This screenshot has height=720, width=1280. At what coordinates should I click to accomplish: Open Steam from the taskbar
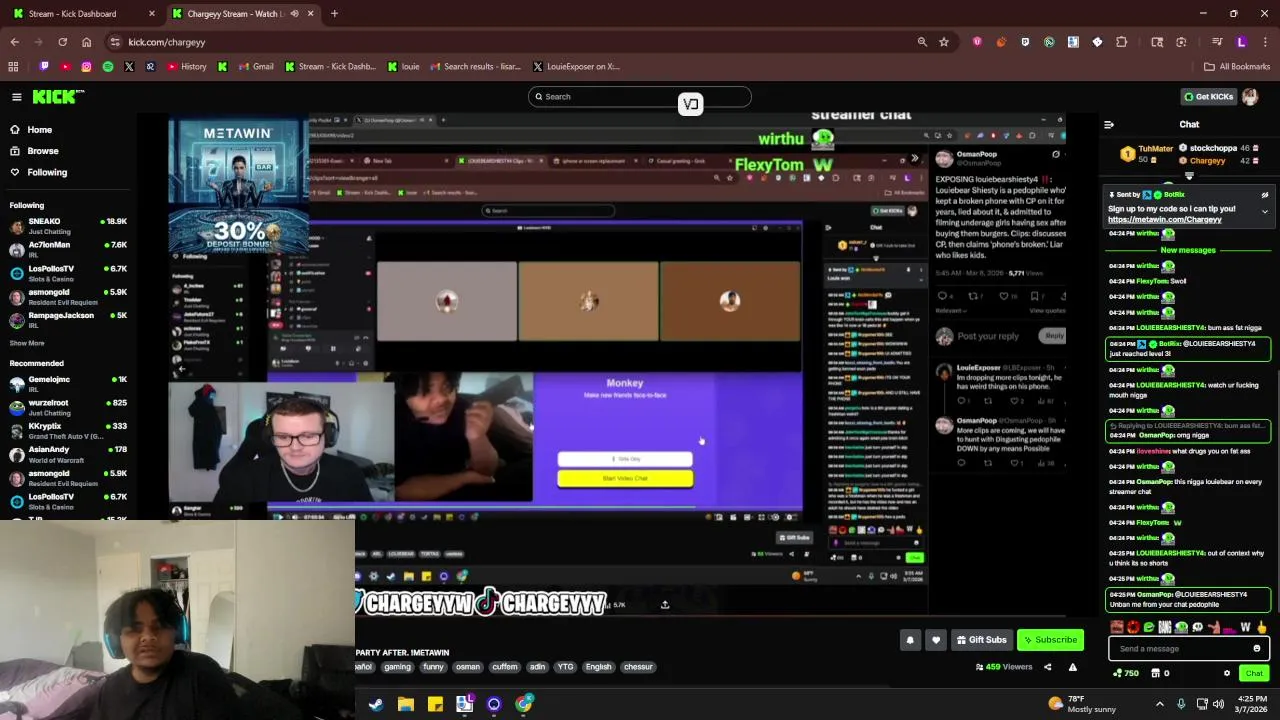(x=376, y=704)
